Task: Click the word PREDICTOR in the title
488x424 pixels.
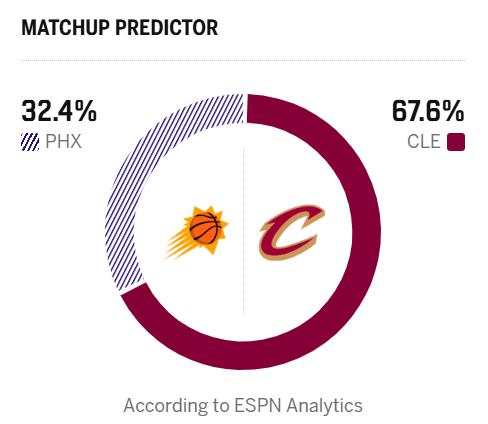Action: 167,27
